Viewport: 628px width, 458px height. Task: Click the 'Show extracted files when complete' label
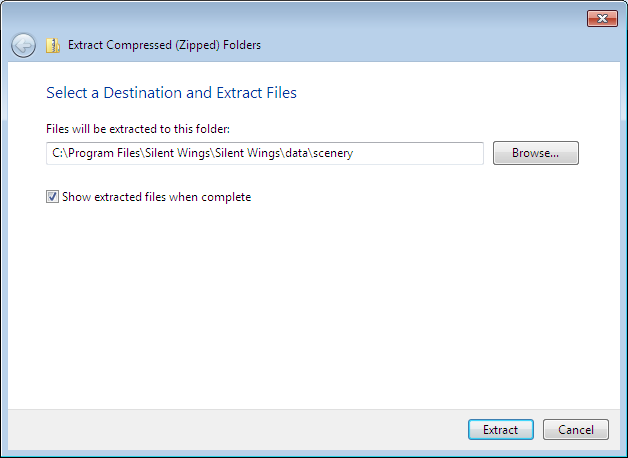pos(157,197)
